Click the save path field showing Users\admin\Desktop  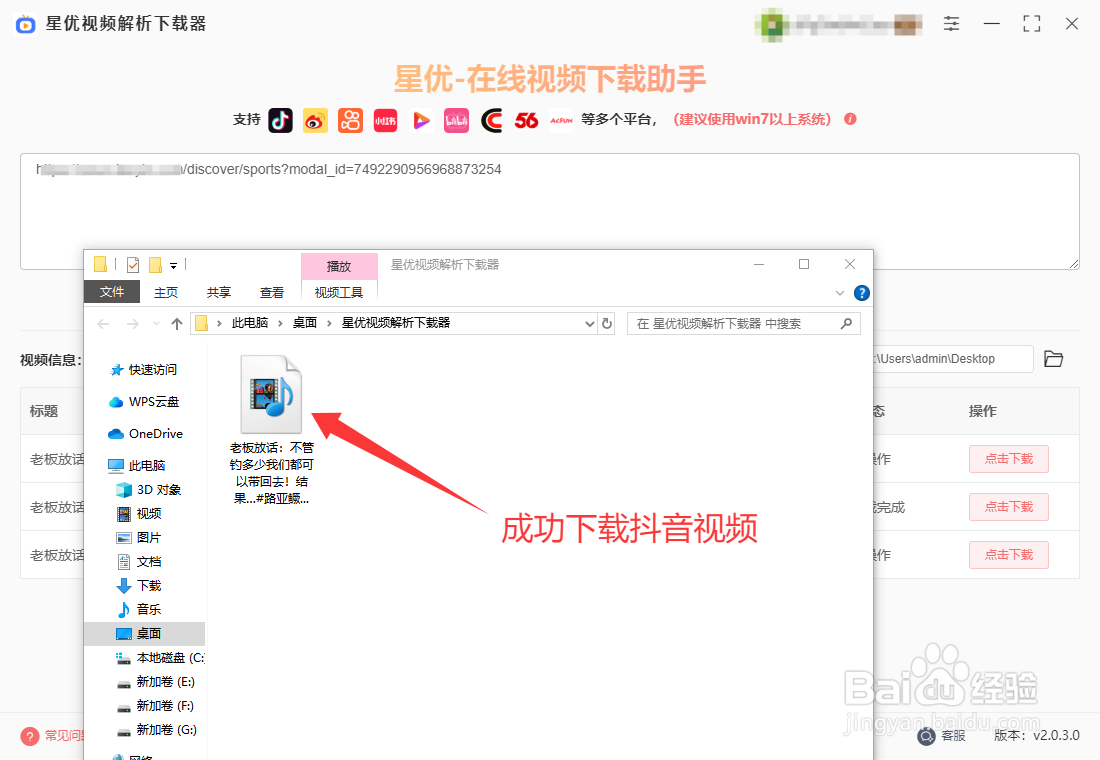click(953, 359)
